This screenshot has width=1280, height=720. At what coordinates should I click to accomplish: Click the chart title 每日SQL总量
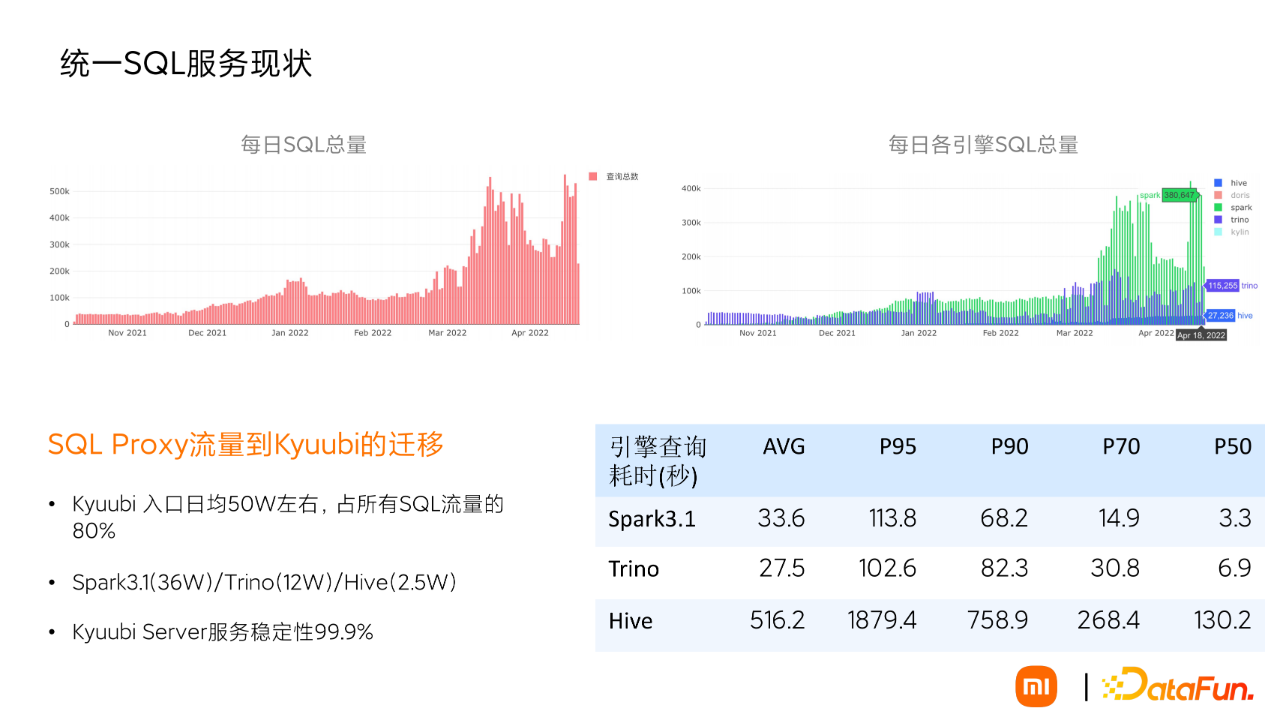304,145
